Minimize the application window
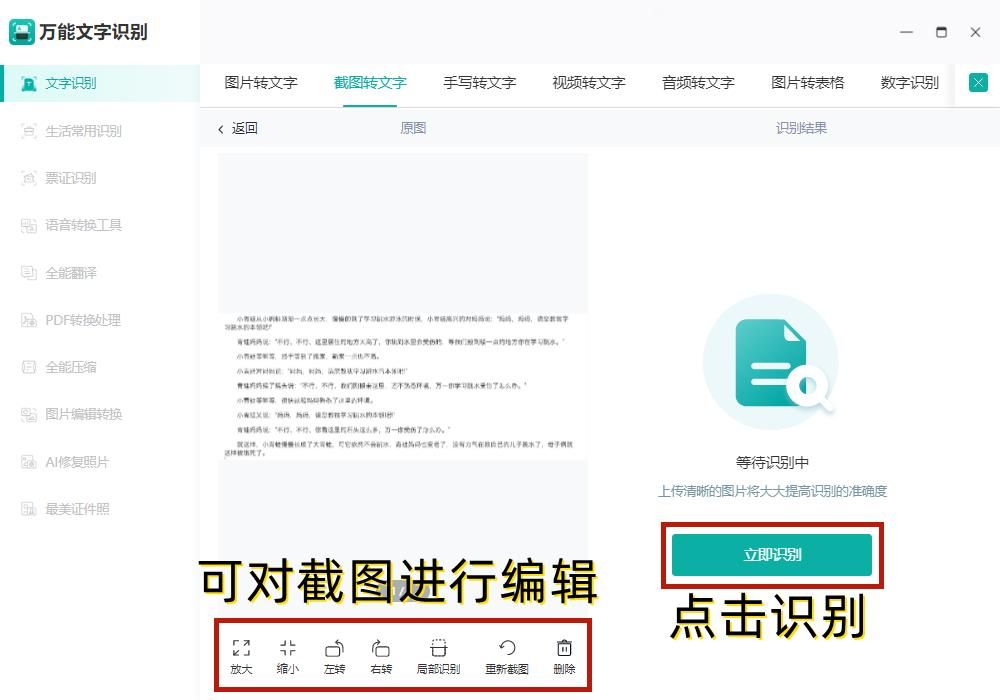The width and height of the screenshot is (1000, 700). 906,32
